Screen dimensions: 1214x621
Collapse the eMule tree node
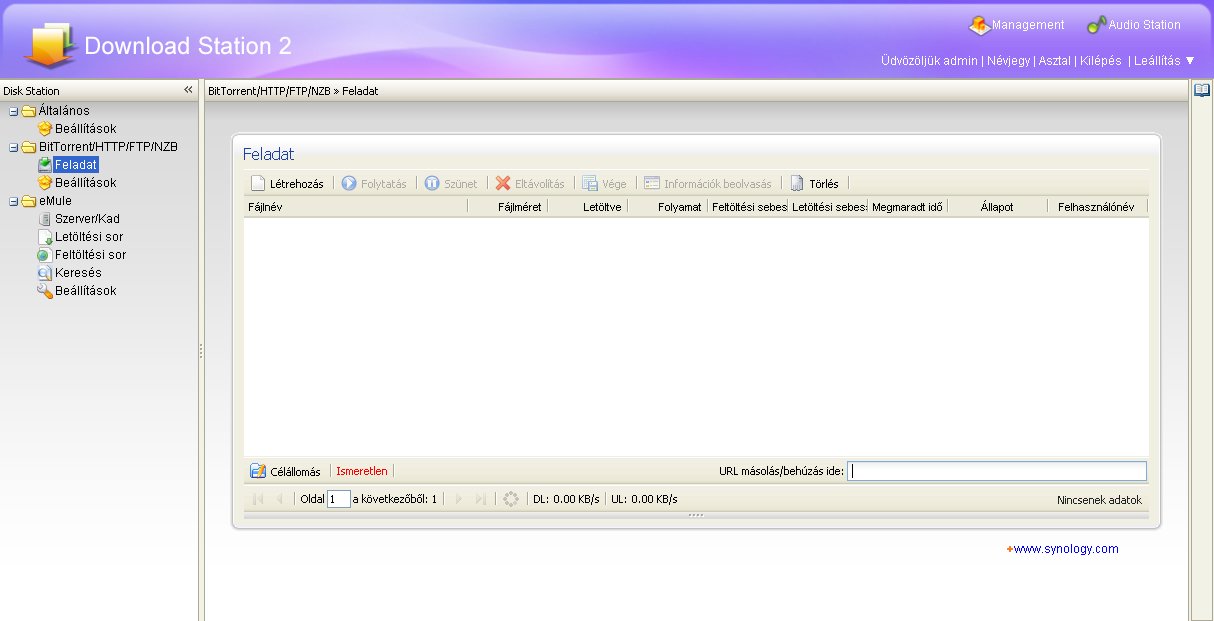pos(14,201)
